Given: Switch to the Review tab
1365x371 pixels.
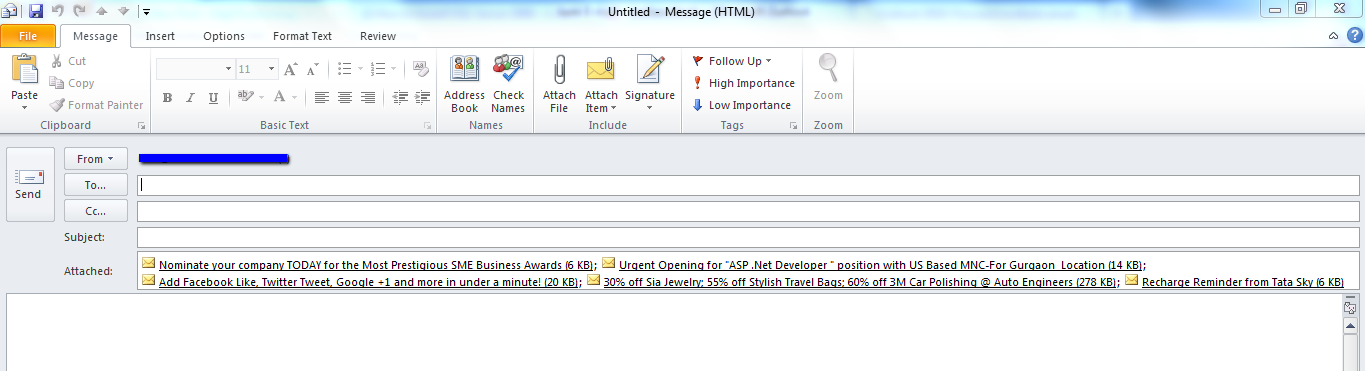Looking at the screenshot, I should 378,36.
